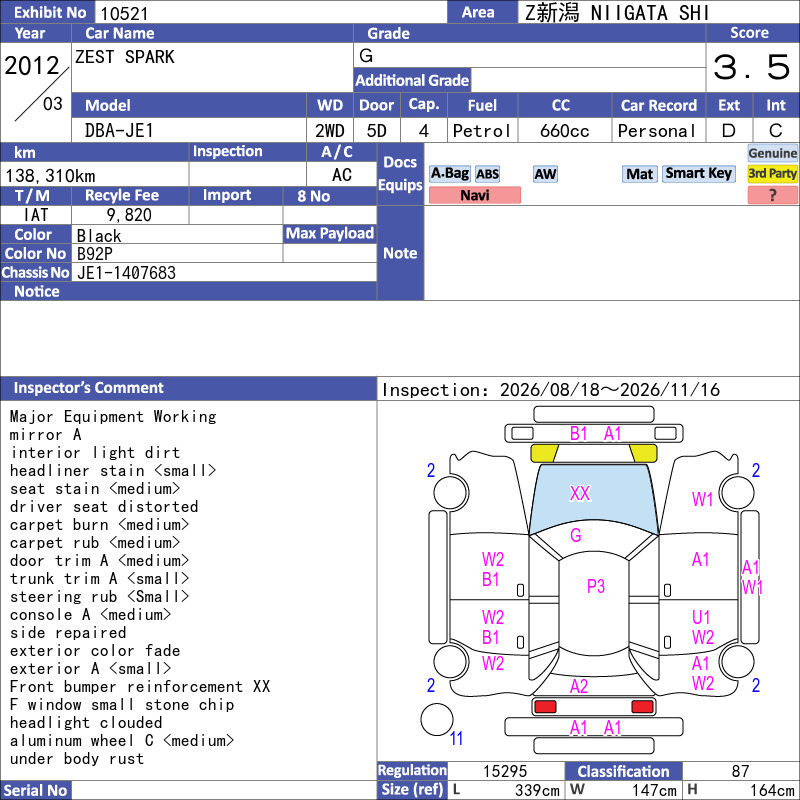Click the U1 damage mark on diagram

pyautogui.click(x=701, y=617)
